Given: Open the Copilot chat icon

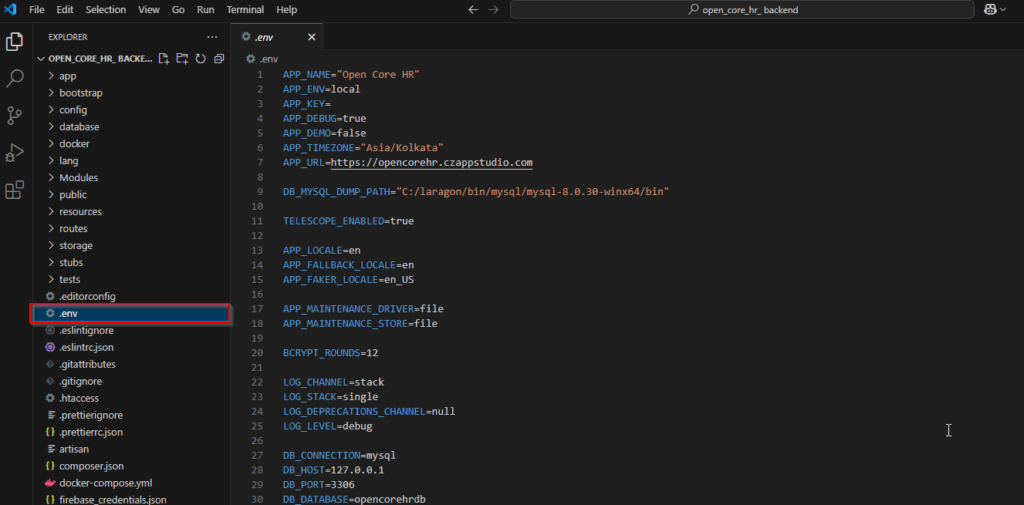Looking at the screenshot, I should click(989, 10).
